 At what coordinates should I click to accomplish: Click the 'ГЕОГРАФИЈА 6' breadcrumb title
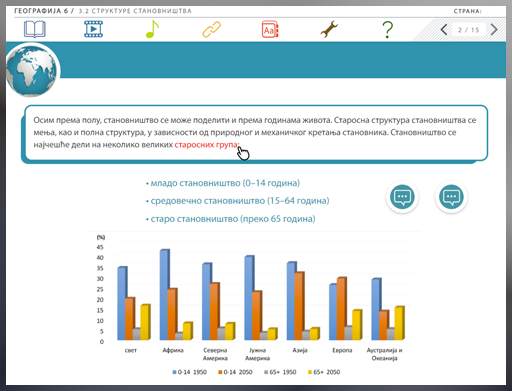pyautogui.click(x=41, y=11)
